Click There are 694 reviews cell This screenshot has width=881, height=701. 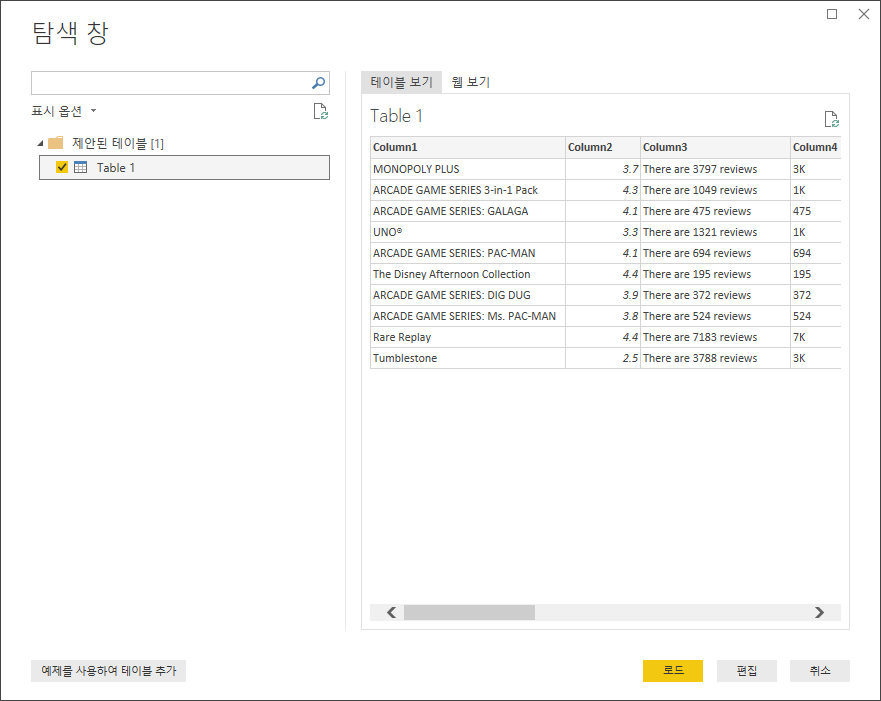pyautogui.click(x=715, y=253)
